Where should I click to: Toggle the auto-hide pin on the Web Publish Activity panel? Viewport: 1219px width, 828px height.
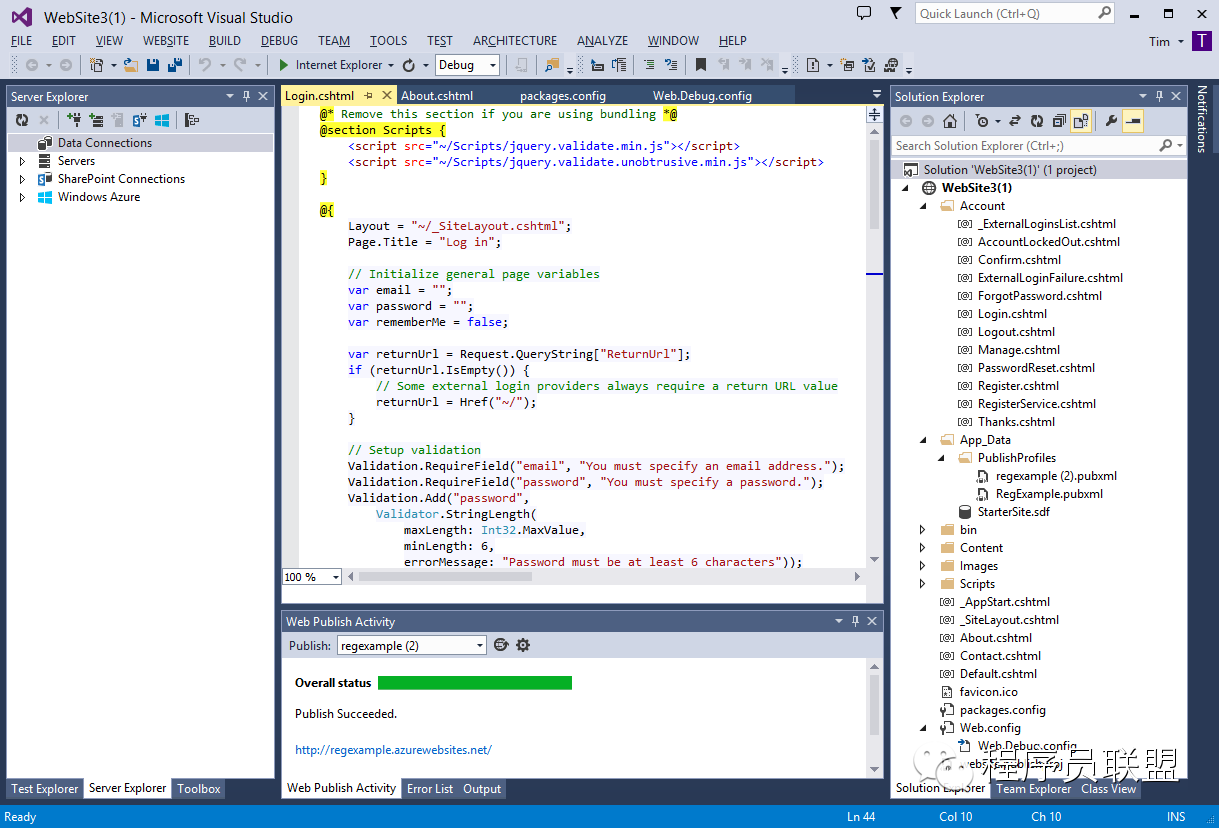(x=855, y=621)
